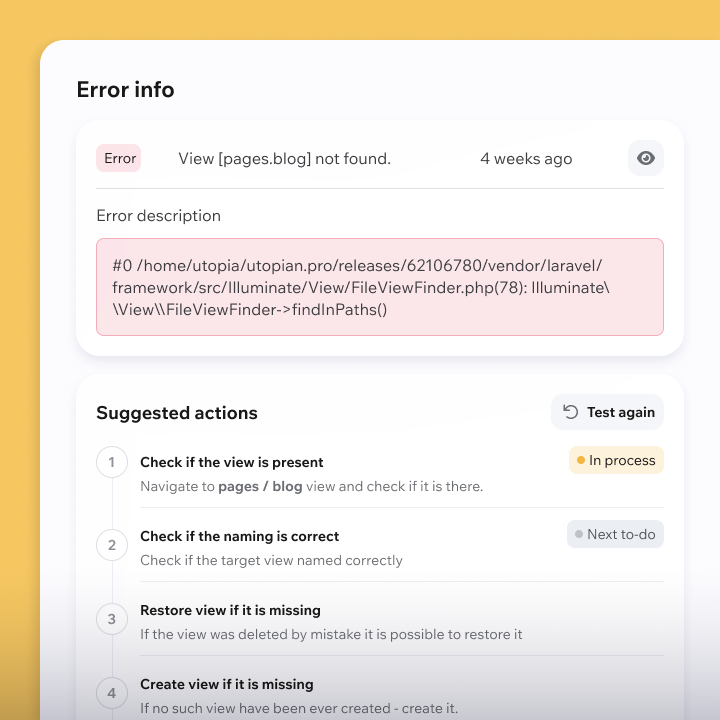Open Check if the view is present action
The height and width of the screenshot is (720, 720).
point(232,462)
